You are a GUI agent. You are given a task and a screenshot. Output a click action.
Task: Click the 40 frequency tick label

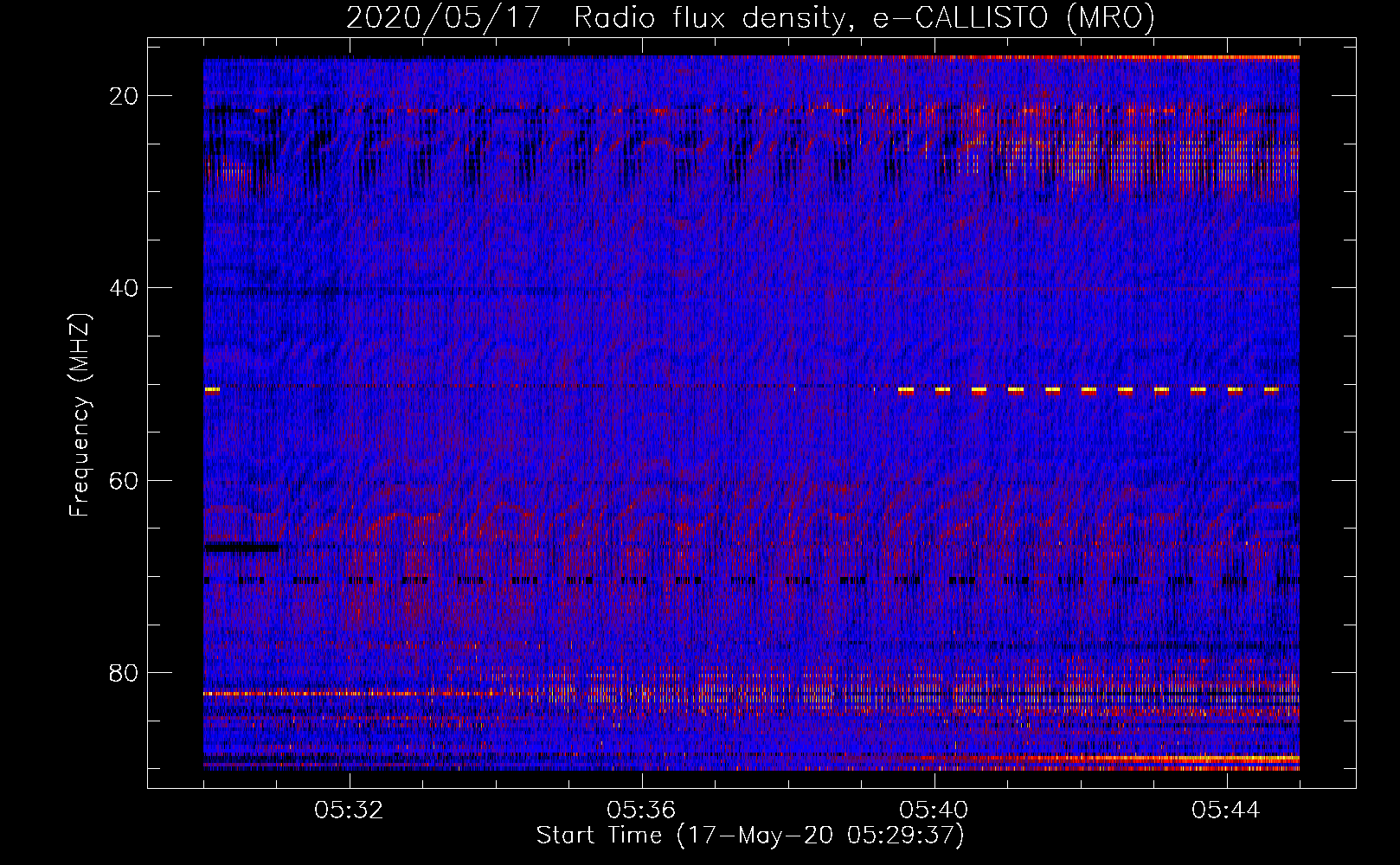click(x=125, y=288)
